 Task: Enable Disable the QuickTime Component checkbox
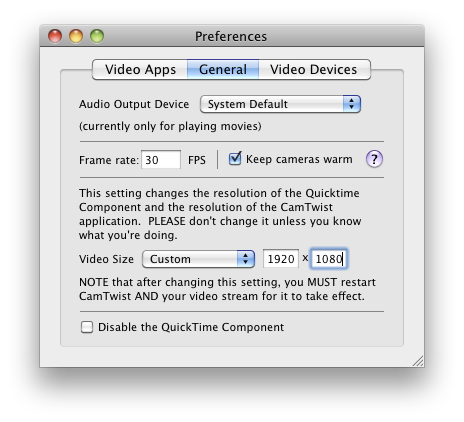click(87, 327)
